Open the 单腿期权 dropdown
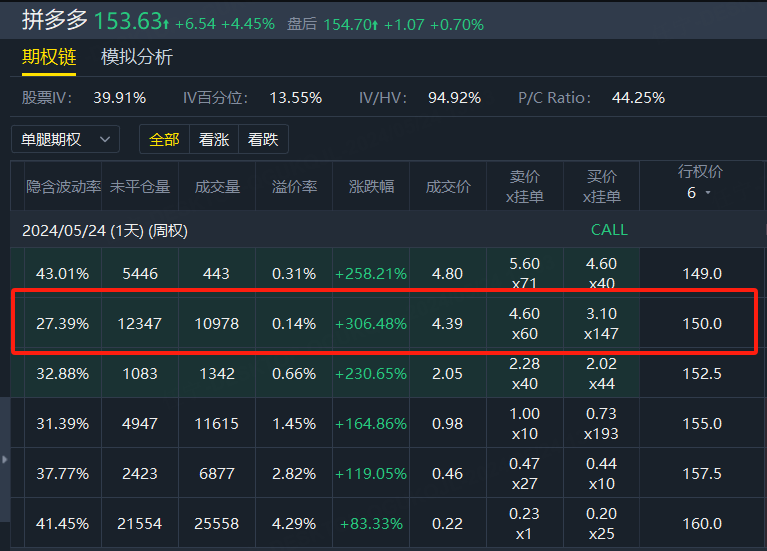 (65, 139)
